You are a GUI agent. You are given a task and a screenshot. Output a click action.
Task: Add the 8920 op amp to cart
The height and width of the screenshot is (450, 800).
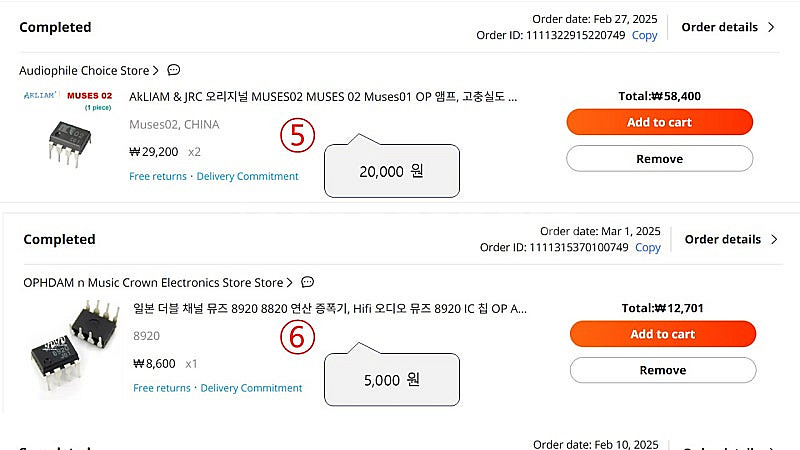point(663,334)
